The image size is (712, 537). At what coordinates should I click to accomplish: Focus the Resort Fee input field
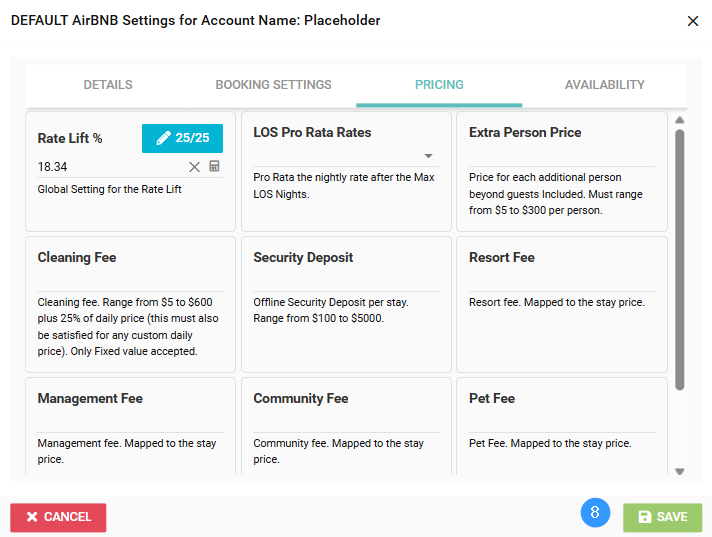click(x=561, y=281)
